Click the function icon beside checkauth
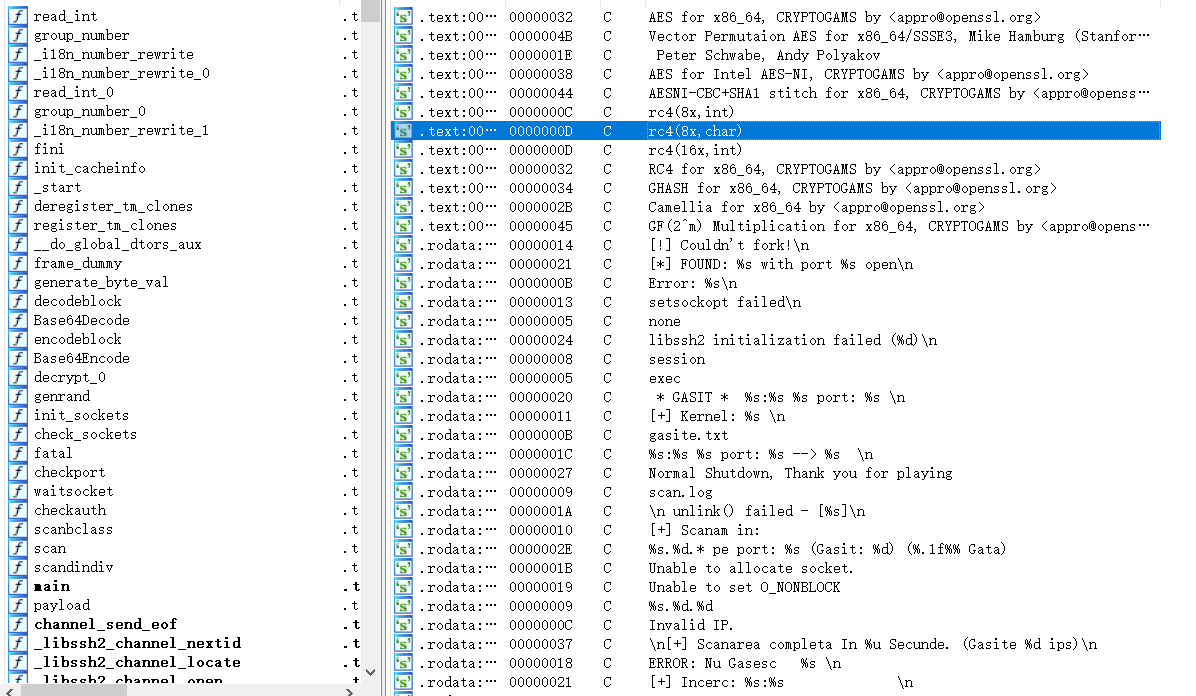The width and height of the screenshot is (1196, 696). point(18,510)
